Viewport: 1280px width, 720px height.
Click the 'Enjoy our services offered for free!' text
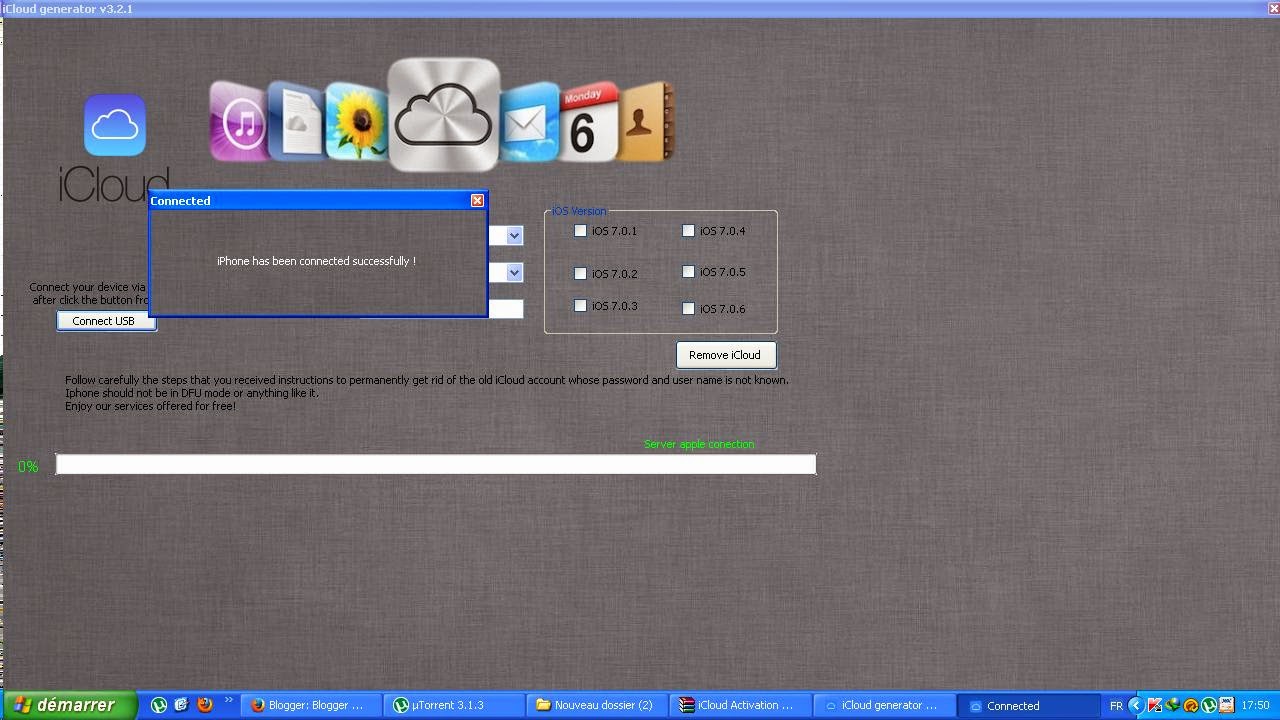(x=150, y=406)
